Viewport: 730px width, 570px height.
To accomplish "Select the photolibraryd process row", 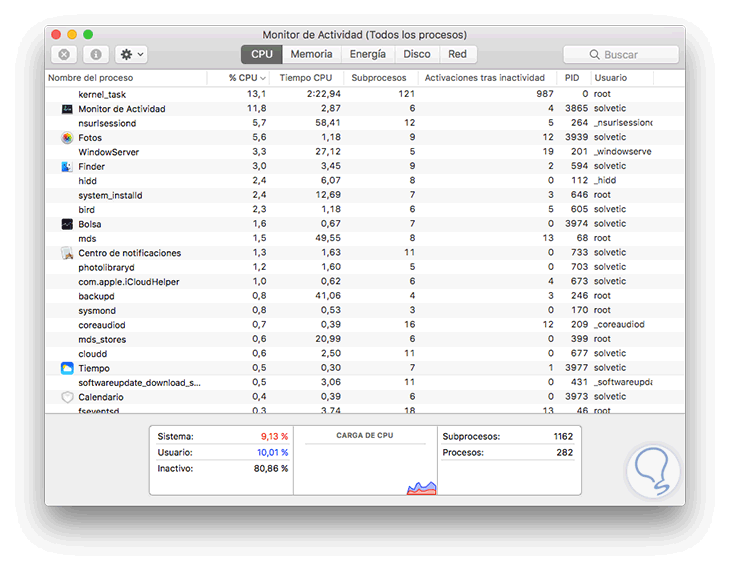I will pos(365,268).
